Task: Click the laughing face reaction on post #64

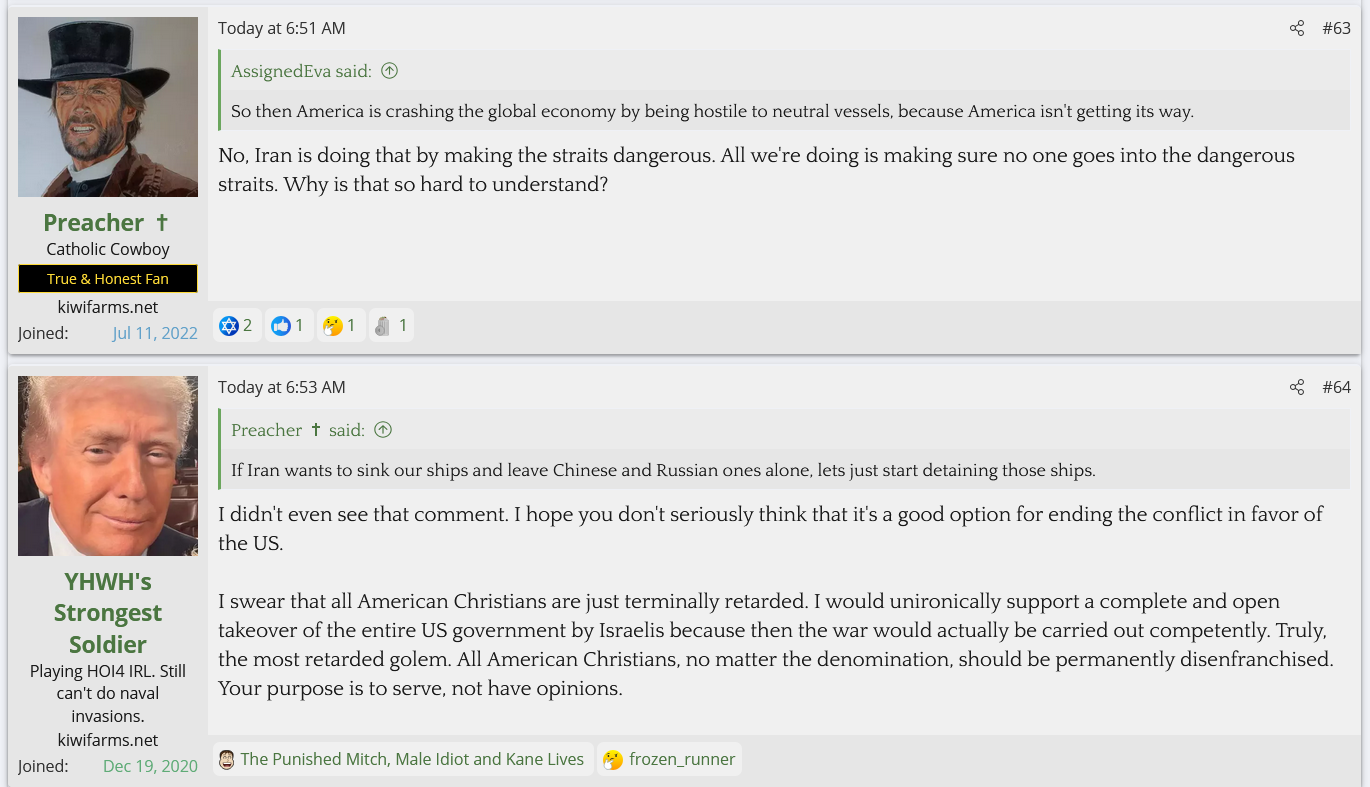Action: (x=227, y=759)
